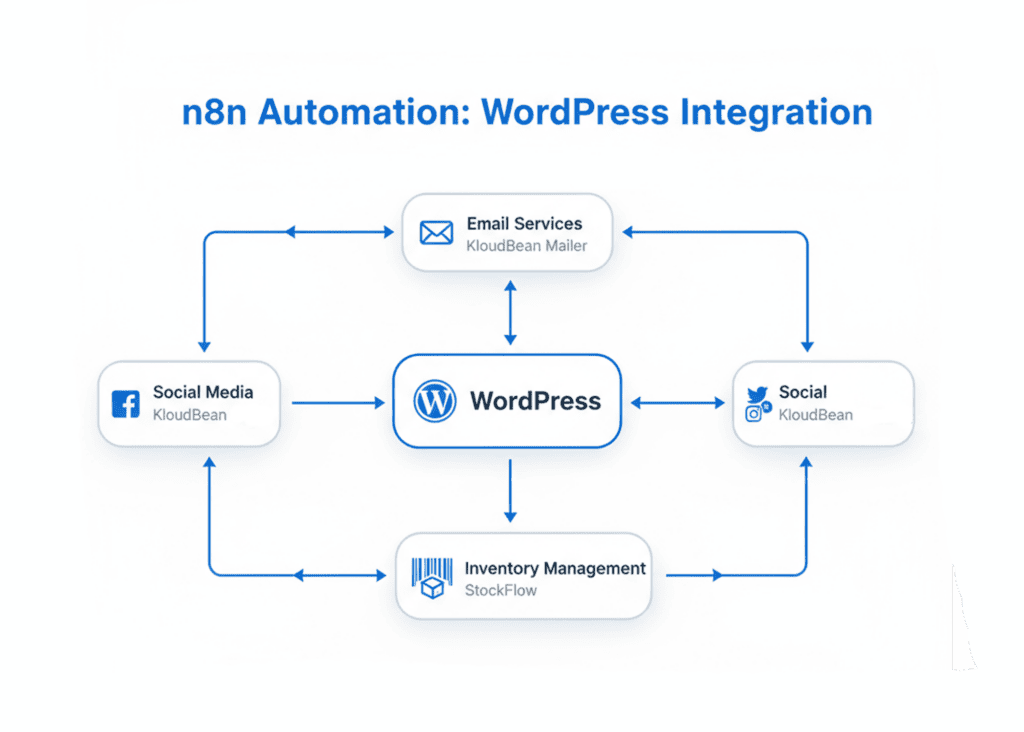Select the central WordPress node

point(507,401)
